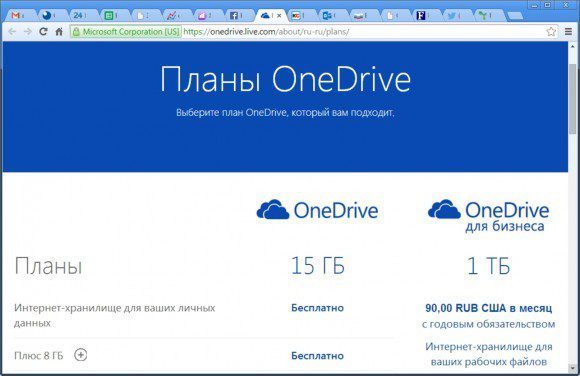This screenshot has width=580, height=376.
Task: Open the Outlook tab
Action: click(x=328, y=15)
